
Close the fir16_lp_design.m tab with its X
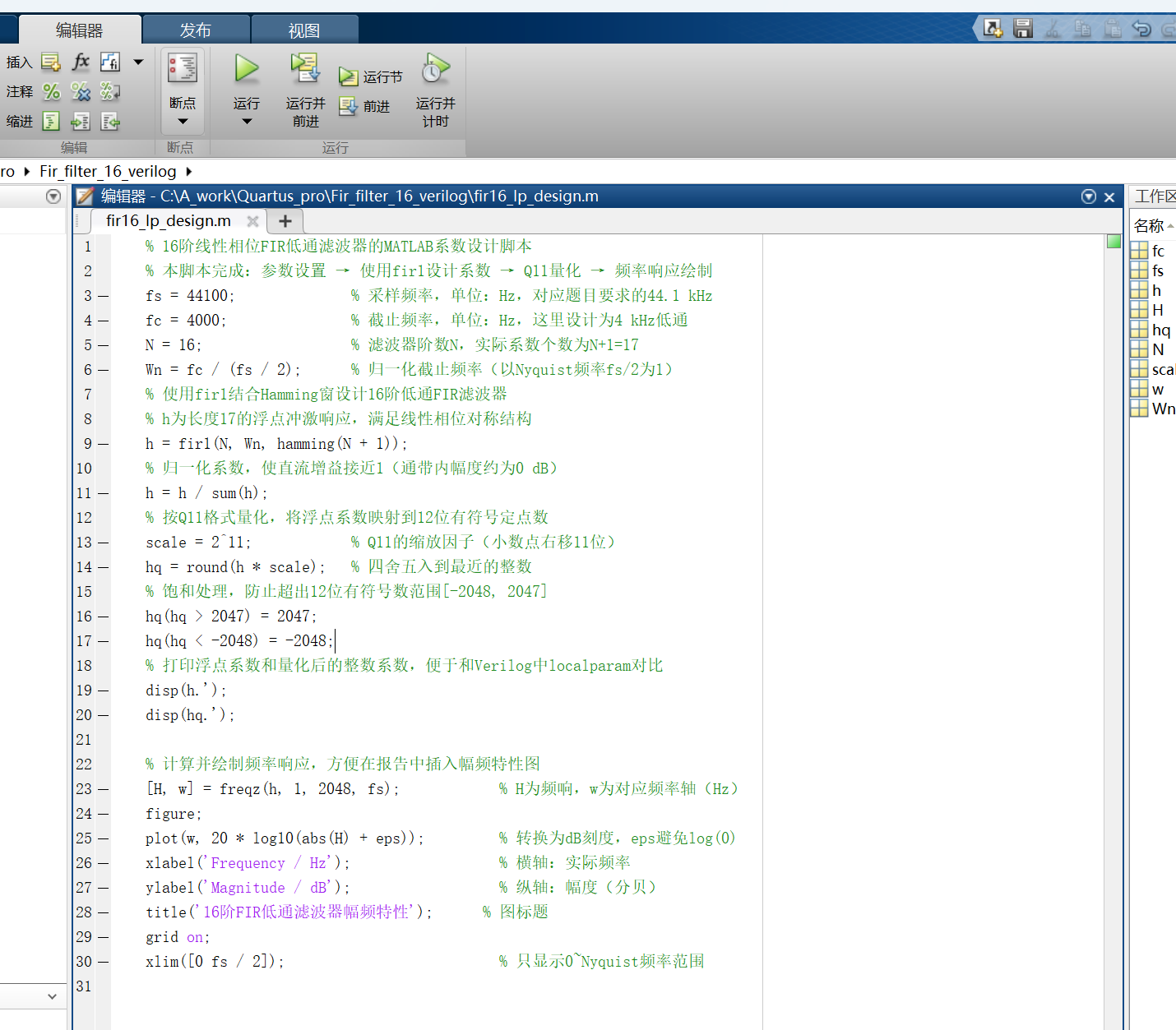point(252,221)
